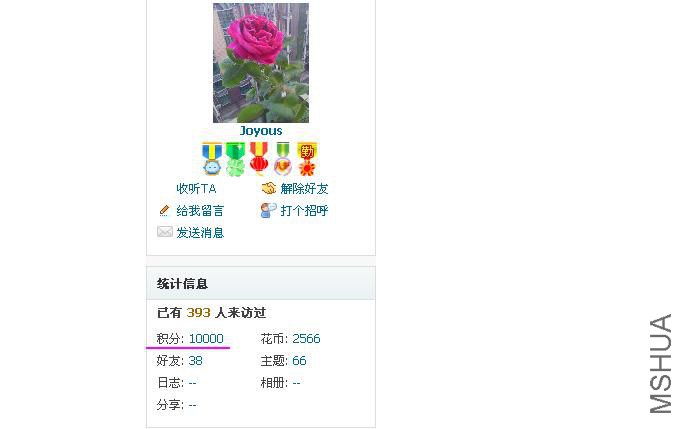The height and width of the screenshot is (429, 683).
Task: Click the pencil icon beside 给我留言
Action: click(164, 211)
